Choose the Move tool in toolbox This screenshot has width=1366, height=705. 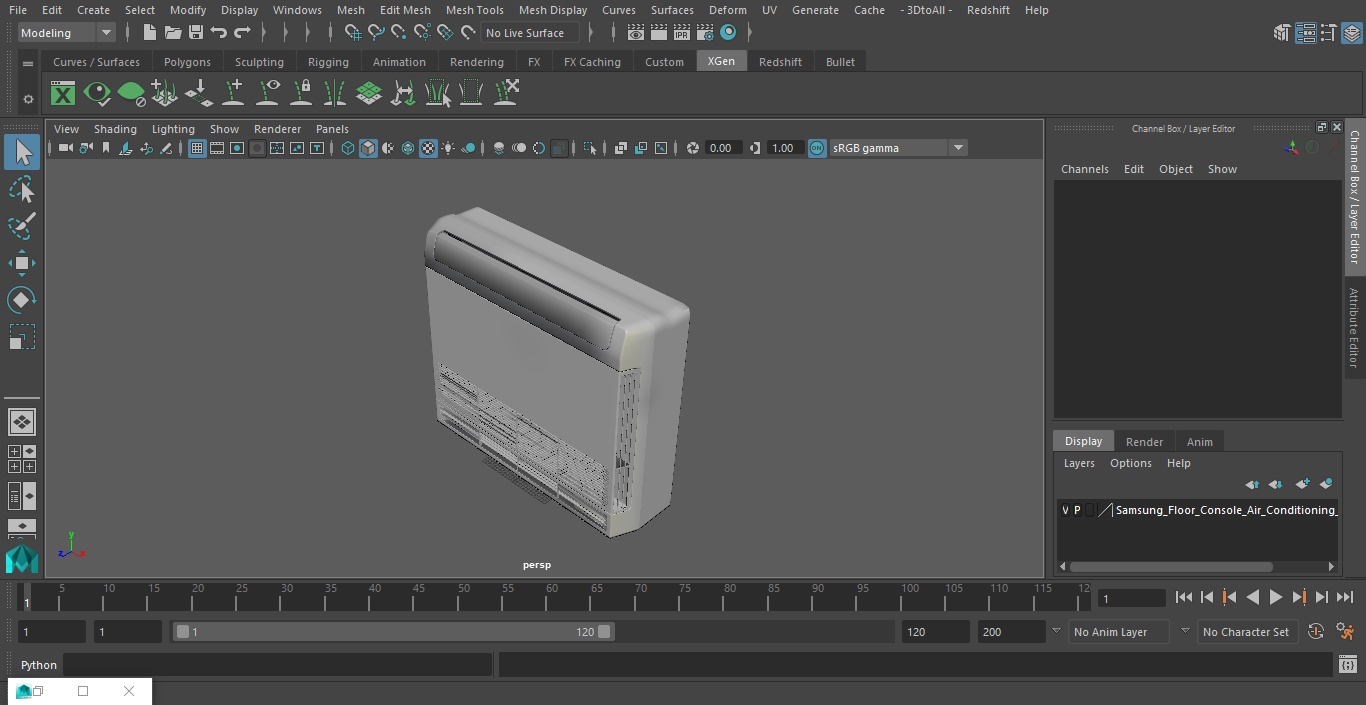pos(22,263)
